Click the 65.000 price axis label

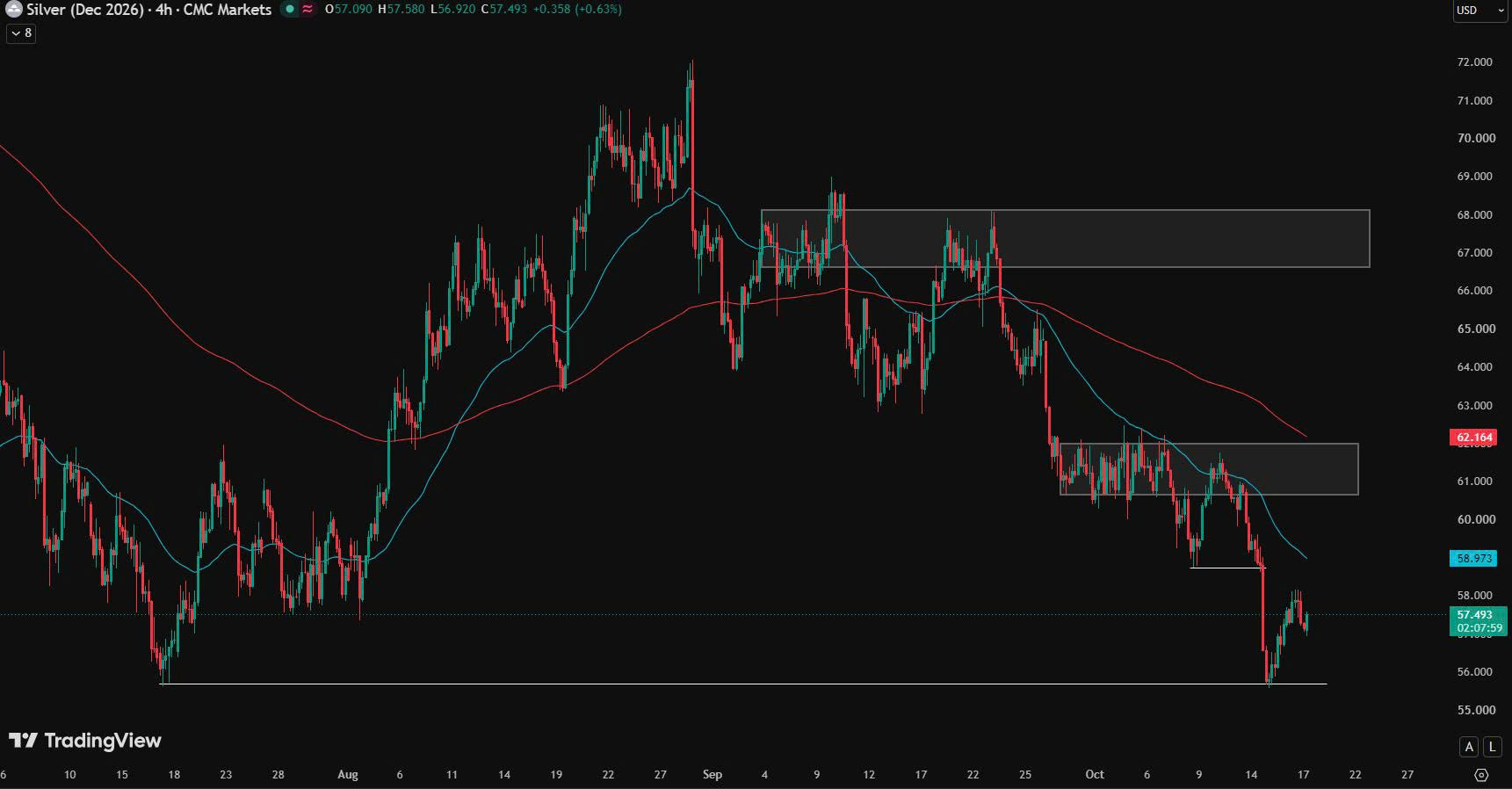1475,329
